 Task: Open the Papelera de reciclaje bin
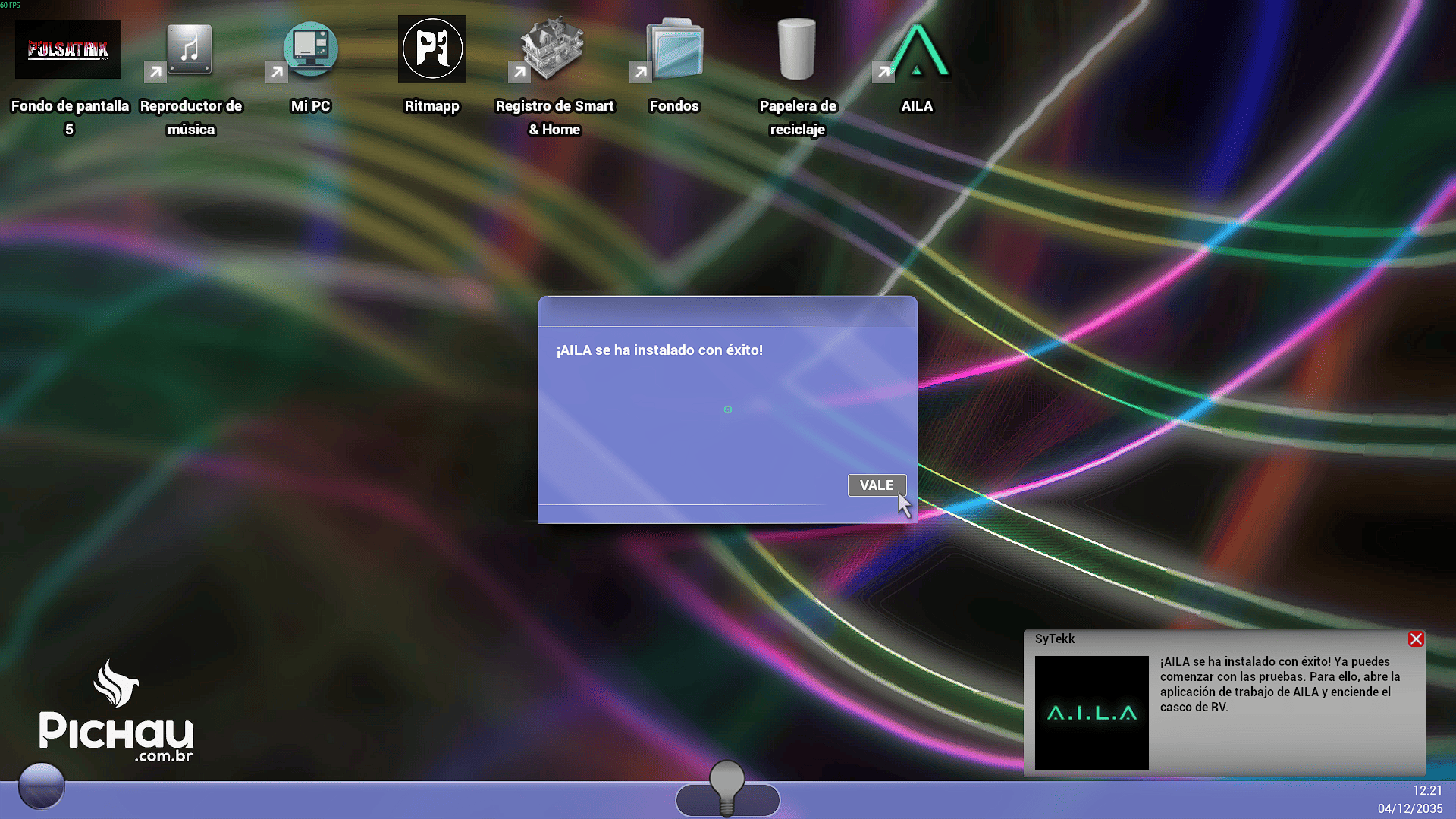click(796, 50)
